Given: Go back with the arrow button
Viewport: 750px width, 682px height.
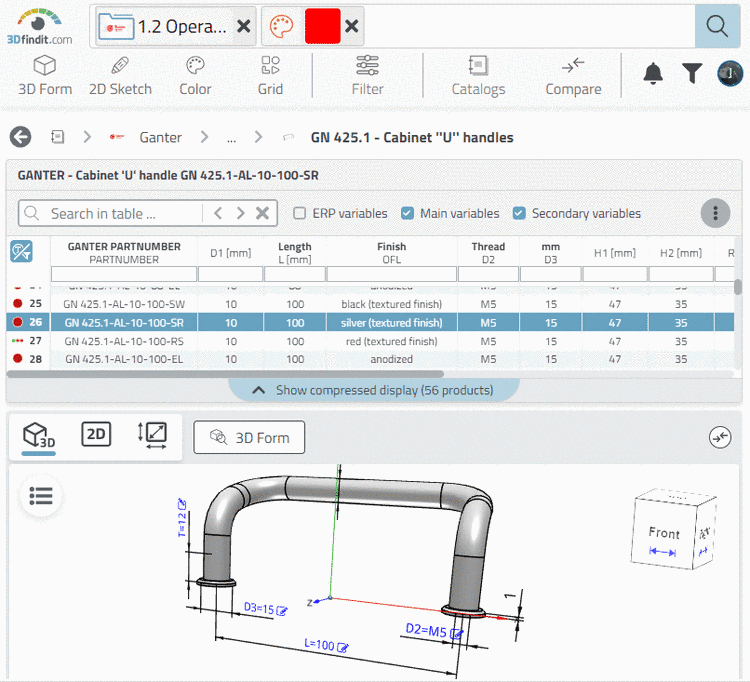Looking at the screenshot, I should (20, 137).
